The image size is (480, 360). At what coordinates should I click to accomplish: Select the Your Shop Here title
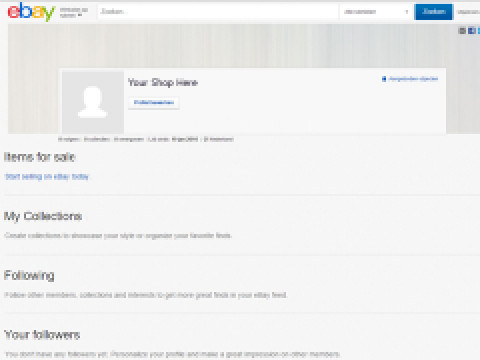163,82
